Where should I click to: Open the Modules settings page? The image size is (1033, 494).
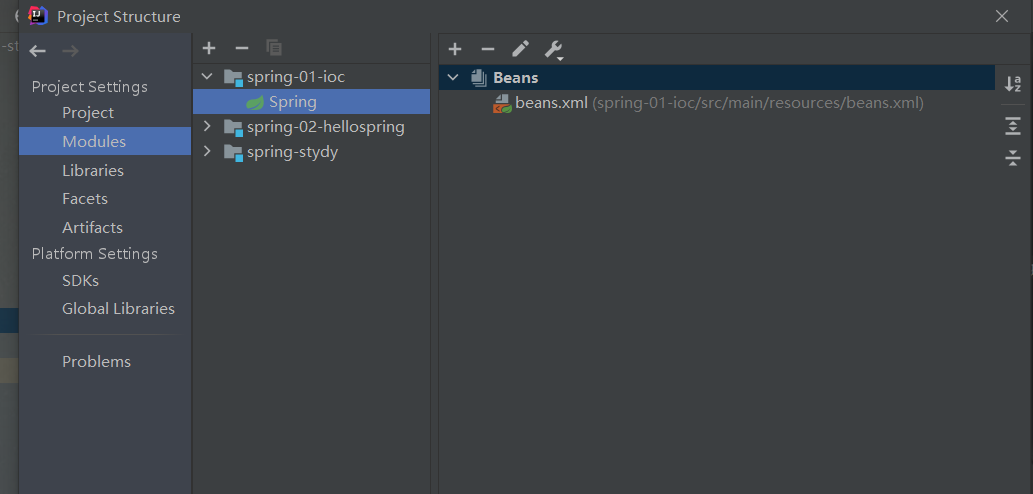105,142
